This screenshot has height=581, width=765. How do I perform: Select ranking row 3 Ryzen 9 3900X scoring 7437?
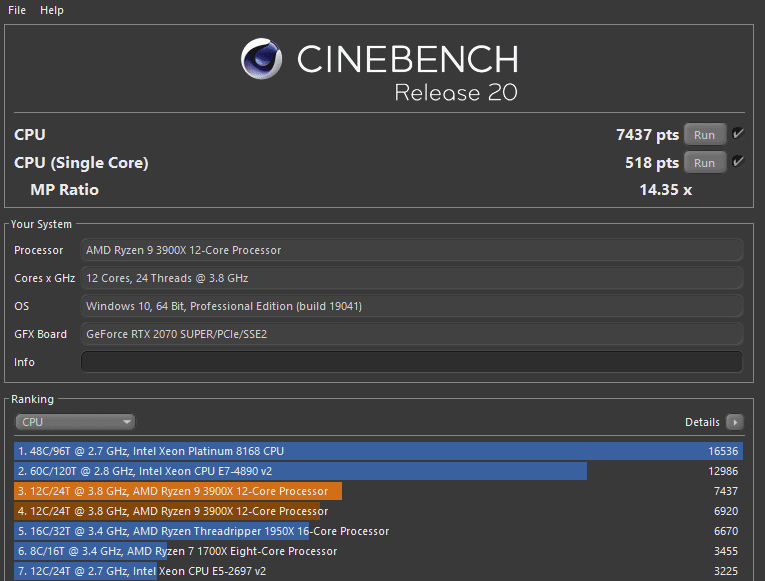point(379,491)
